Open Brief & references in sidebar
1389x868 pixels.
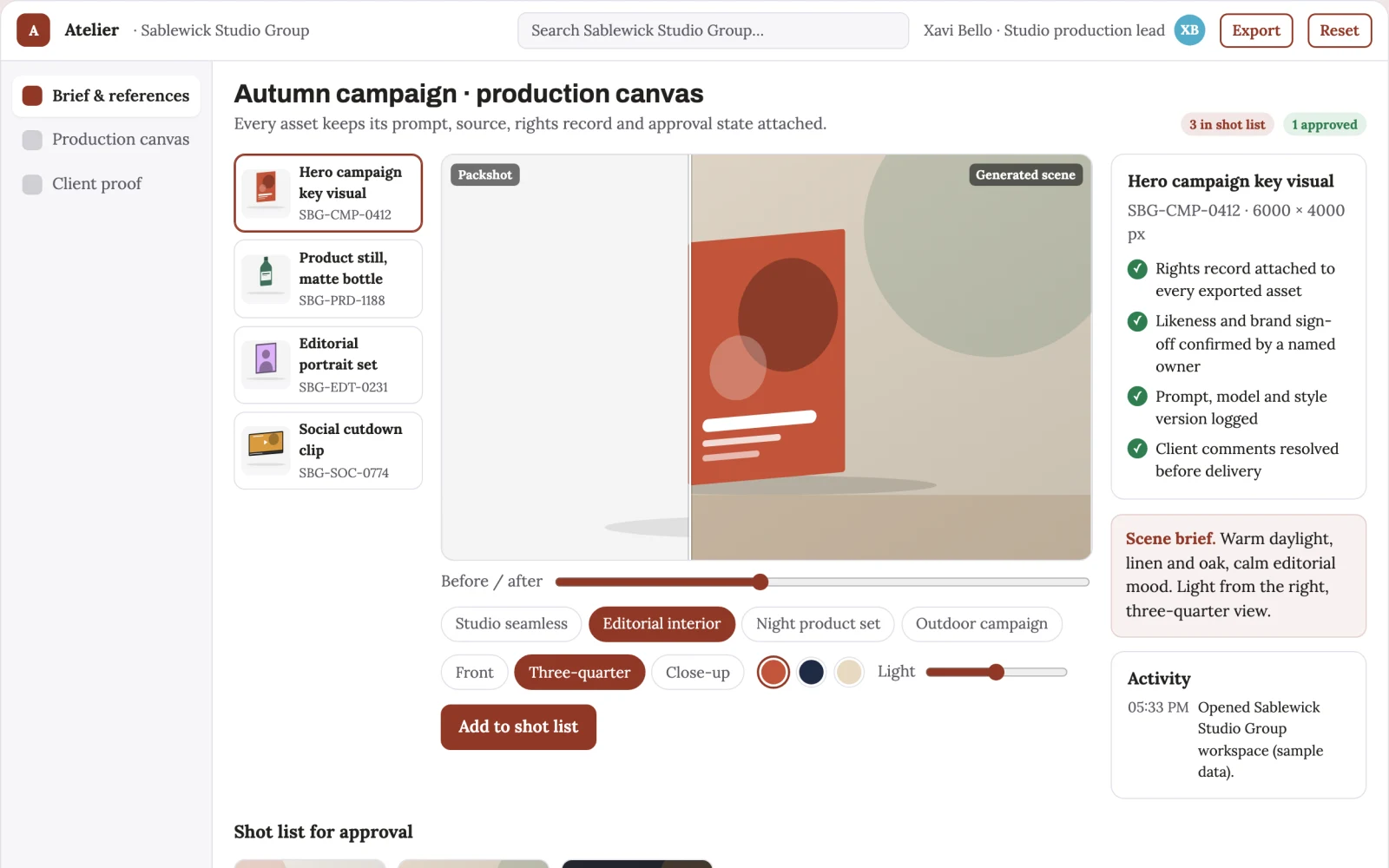[x=107, y=95]
